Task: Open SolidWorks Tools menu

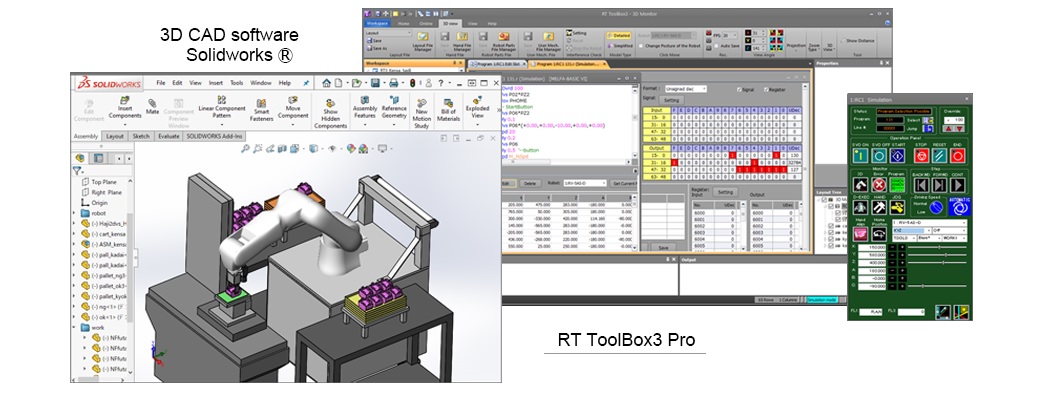Action: pos(237,82)
